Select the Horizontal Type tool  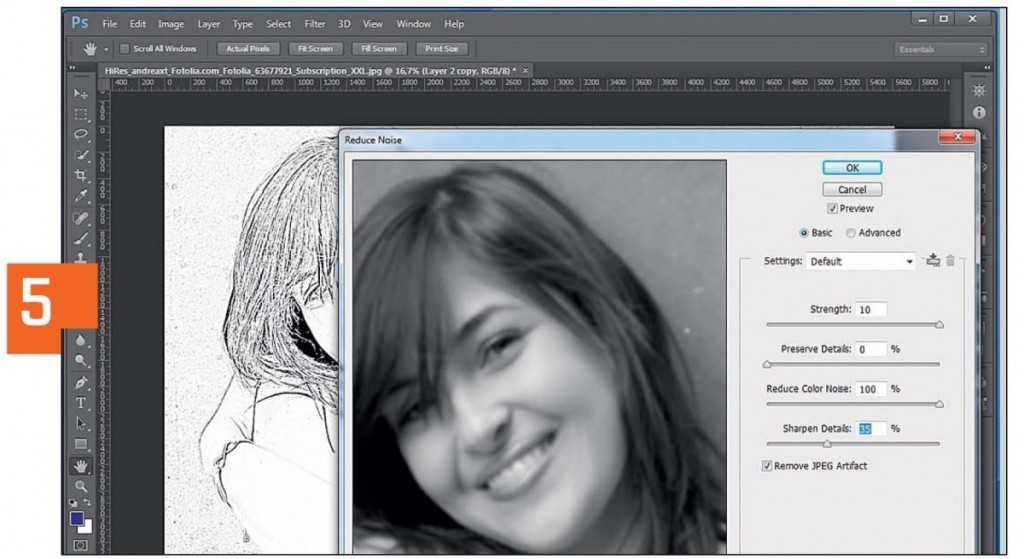tap(81, 403)
